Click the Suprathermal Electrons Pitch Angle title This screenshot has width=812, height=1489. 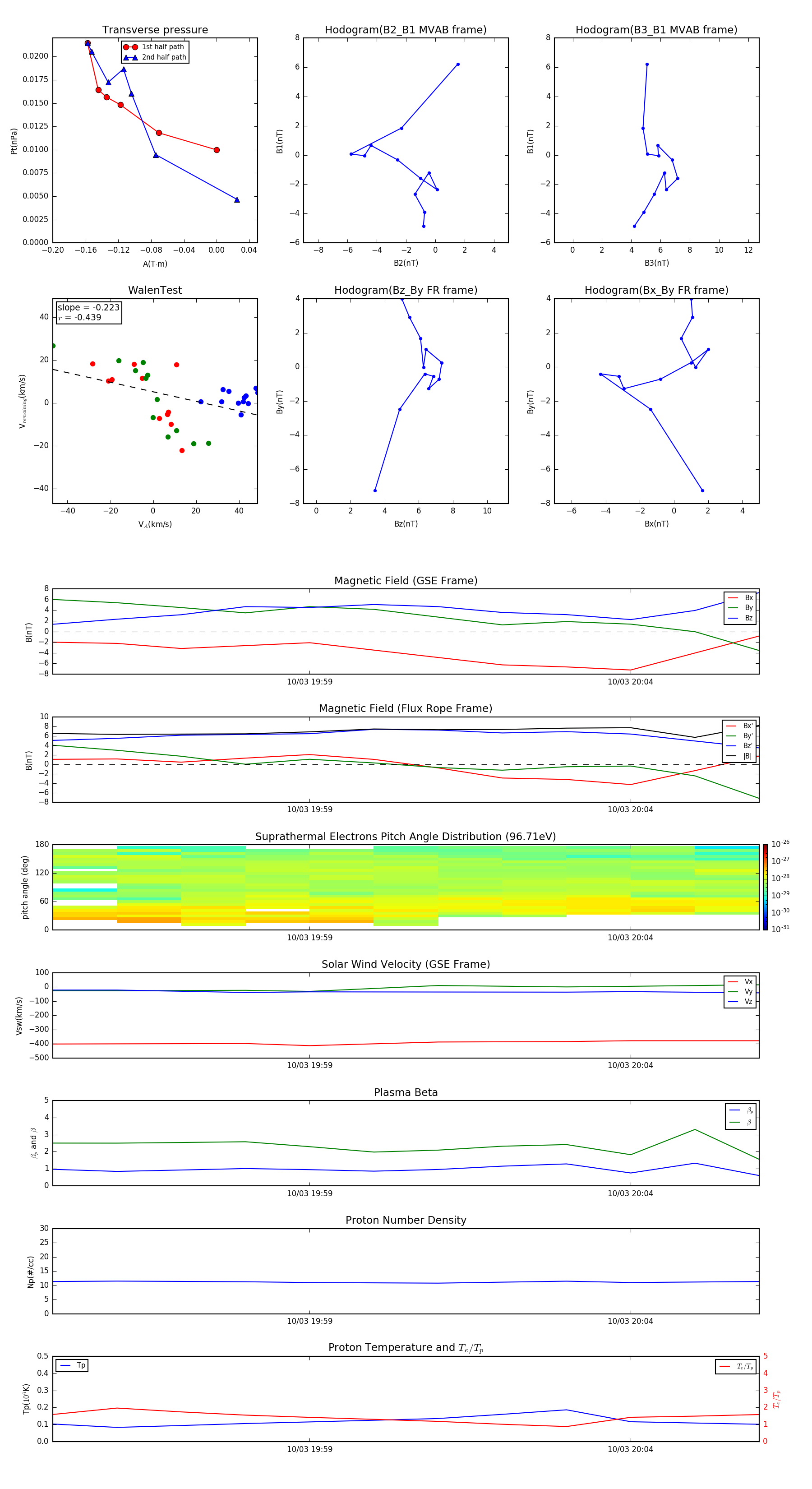[x=406, y=837]
